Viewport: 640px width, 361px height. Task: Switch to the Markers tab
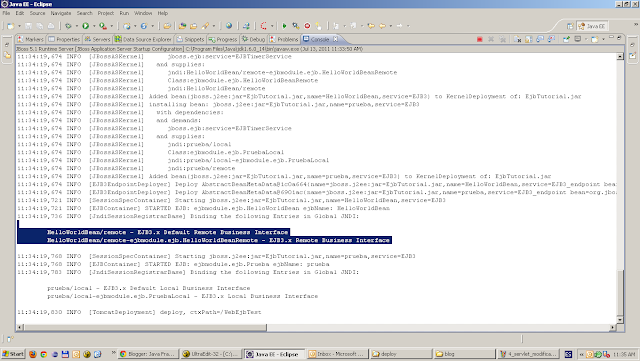click(x=31, y=39)
